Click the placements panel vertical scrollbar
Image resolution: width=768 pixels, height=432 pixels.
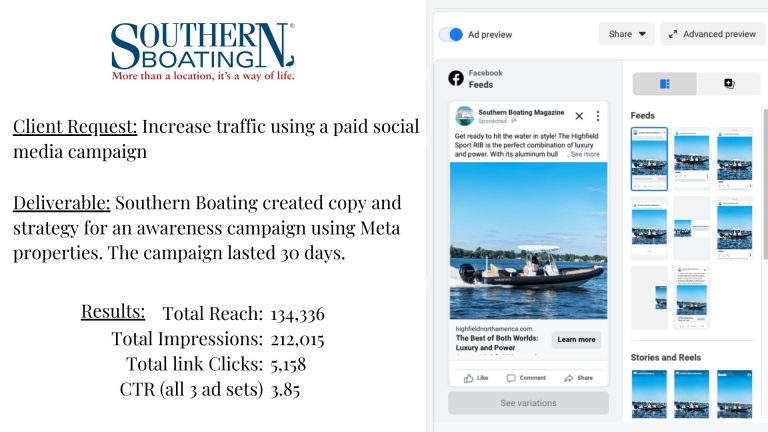tap(766, 184)
